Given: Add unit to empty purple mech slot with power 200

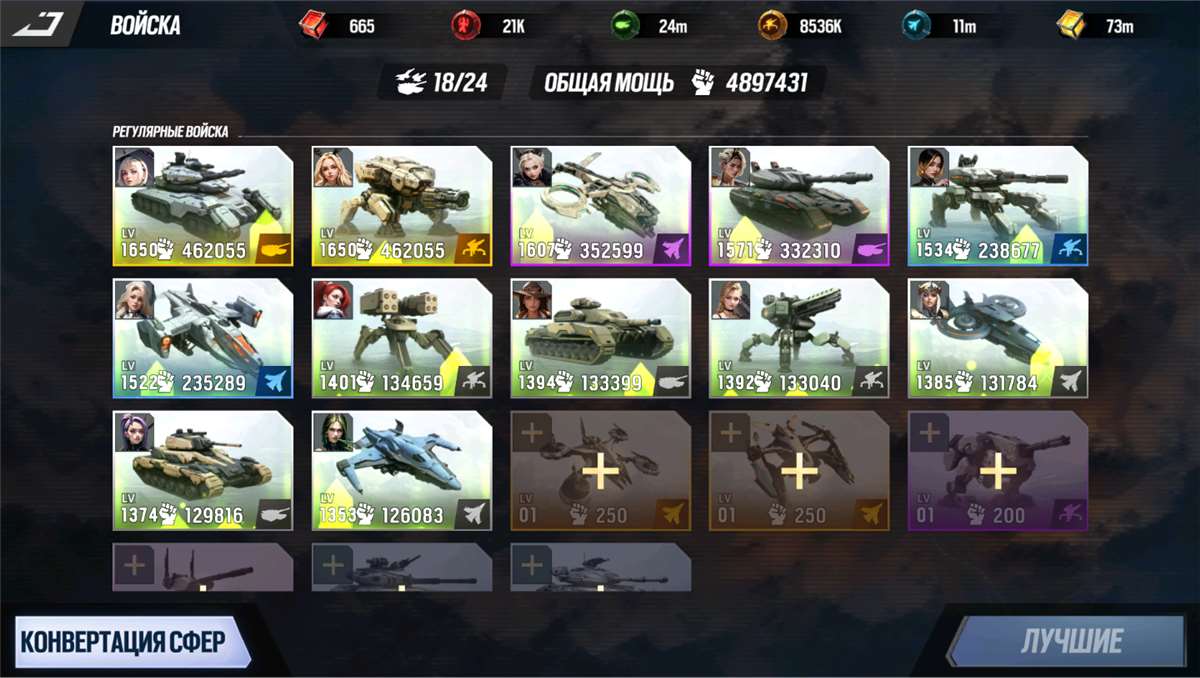Looking at the screenshot, I should pyautogui.click(x=998, y=470).
